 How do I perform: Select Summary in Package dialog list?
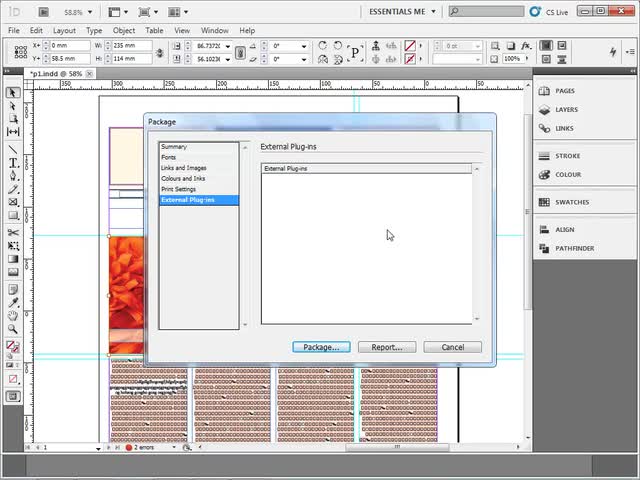[x=199, y=147]
